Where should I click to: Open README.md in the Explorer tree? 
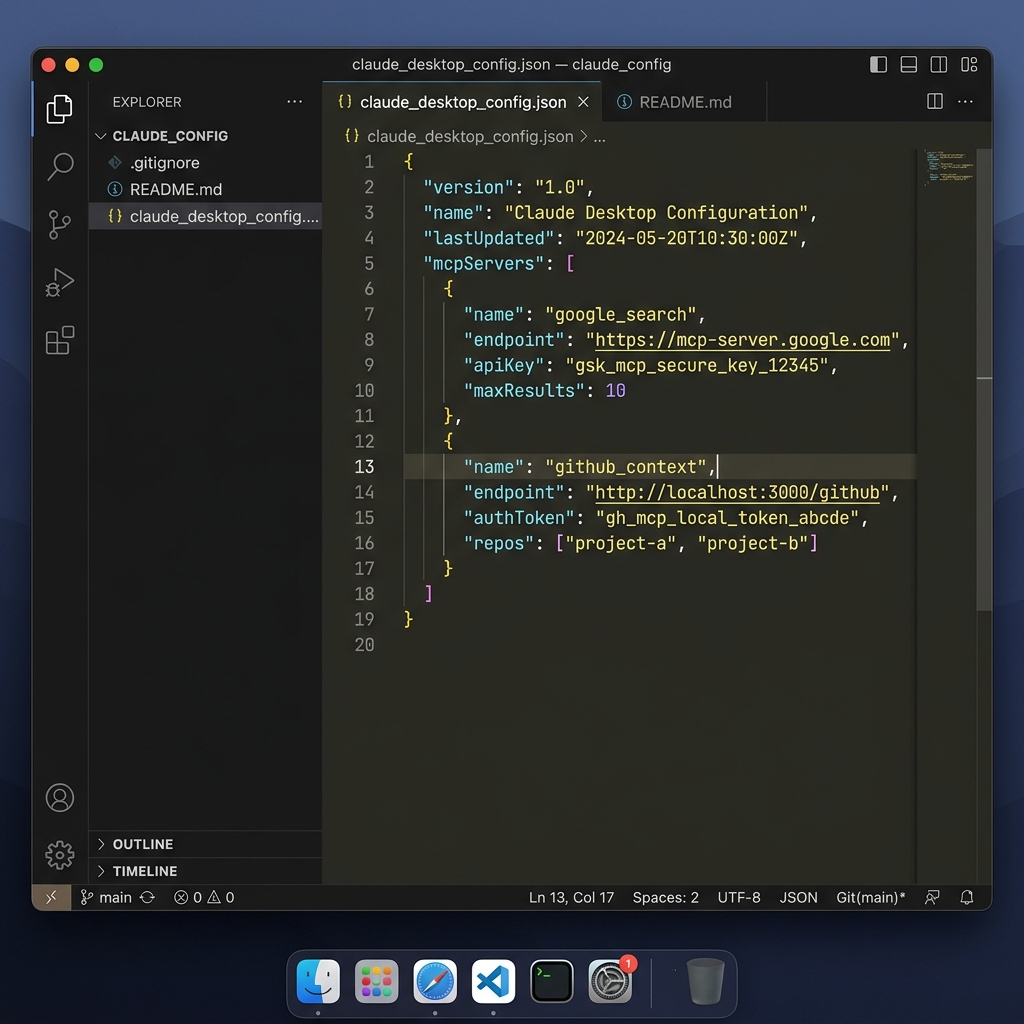coord(205,189)
